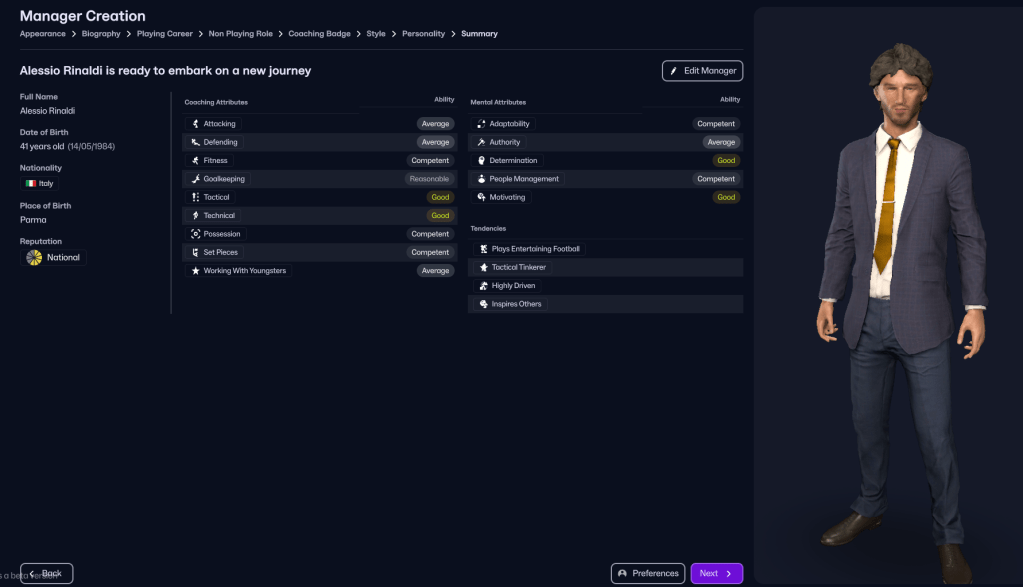
Task: Switch to the Personality step
Action: 423,34
